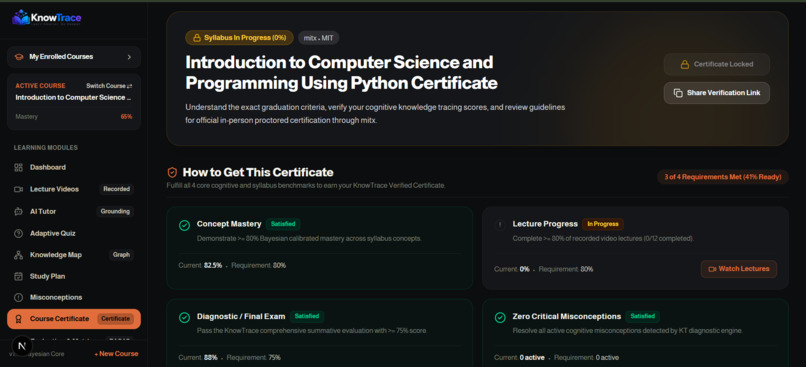Click the lock icon in syllabus badge
Viewport: 806px width, 367px height.
pos(196,38)
